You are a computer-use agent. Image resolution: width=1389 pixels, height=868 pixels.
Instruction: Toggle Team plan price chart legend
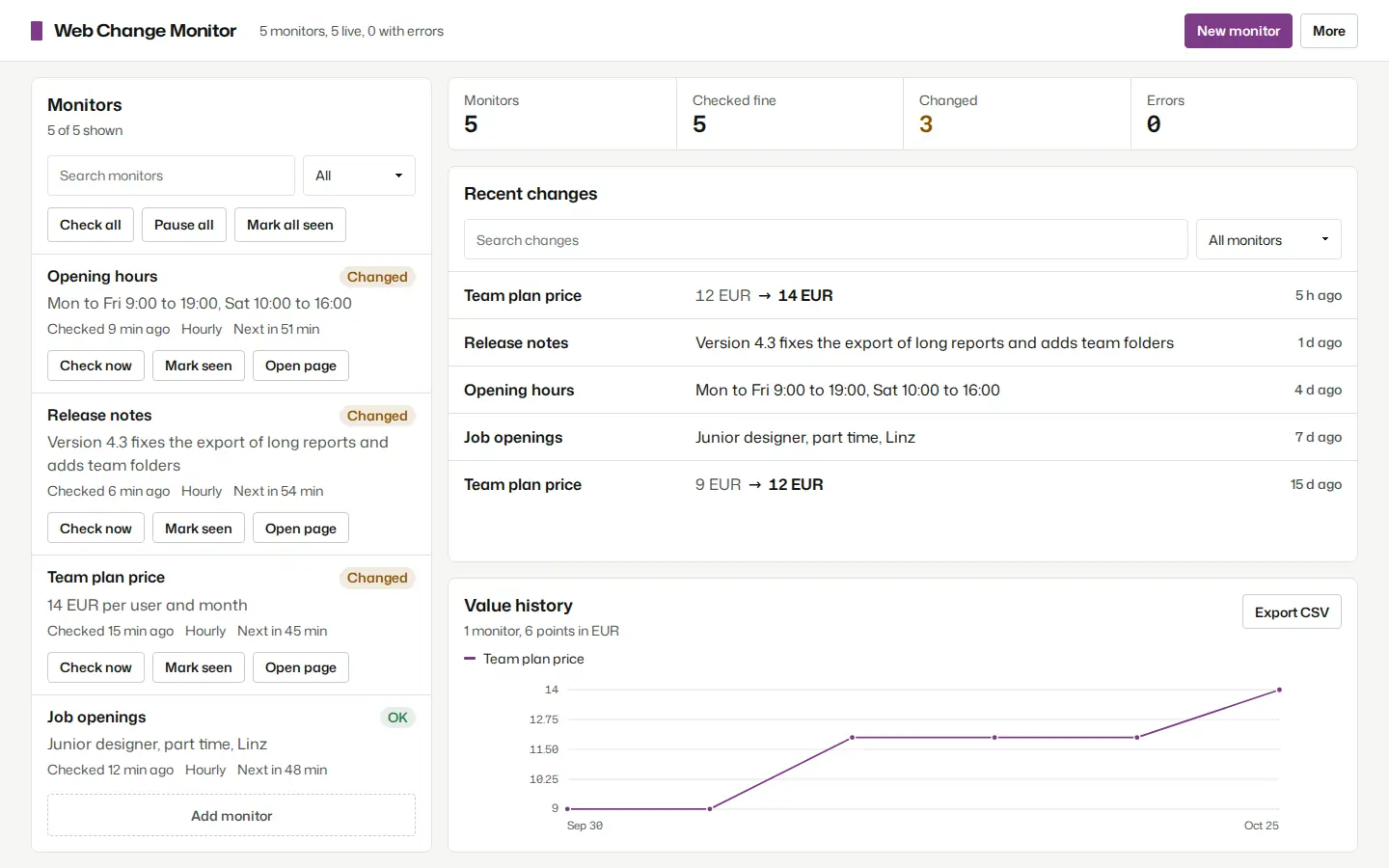tap(525, 659)
